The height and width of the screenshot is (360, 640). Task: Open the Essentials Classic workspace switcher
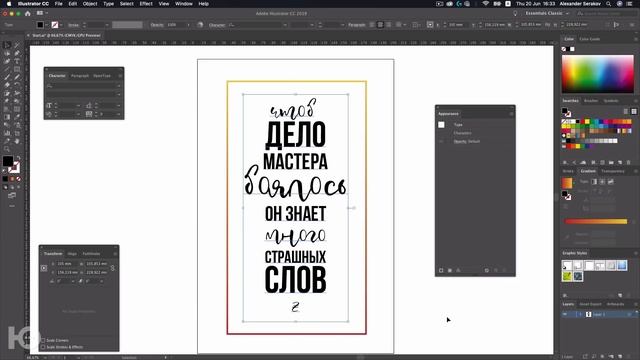547,13
